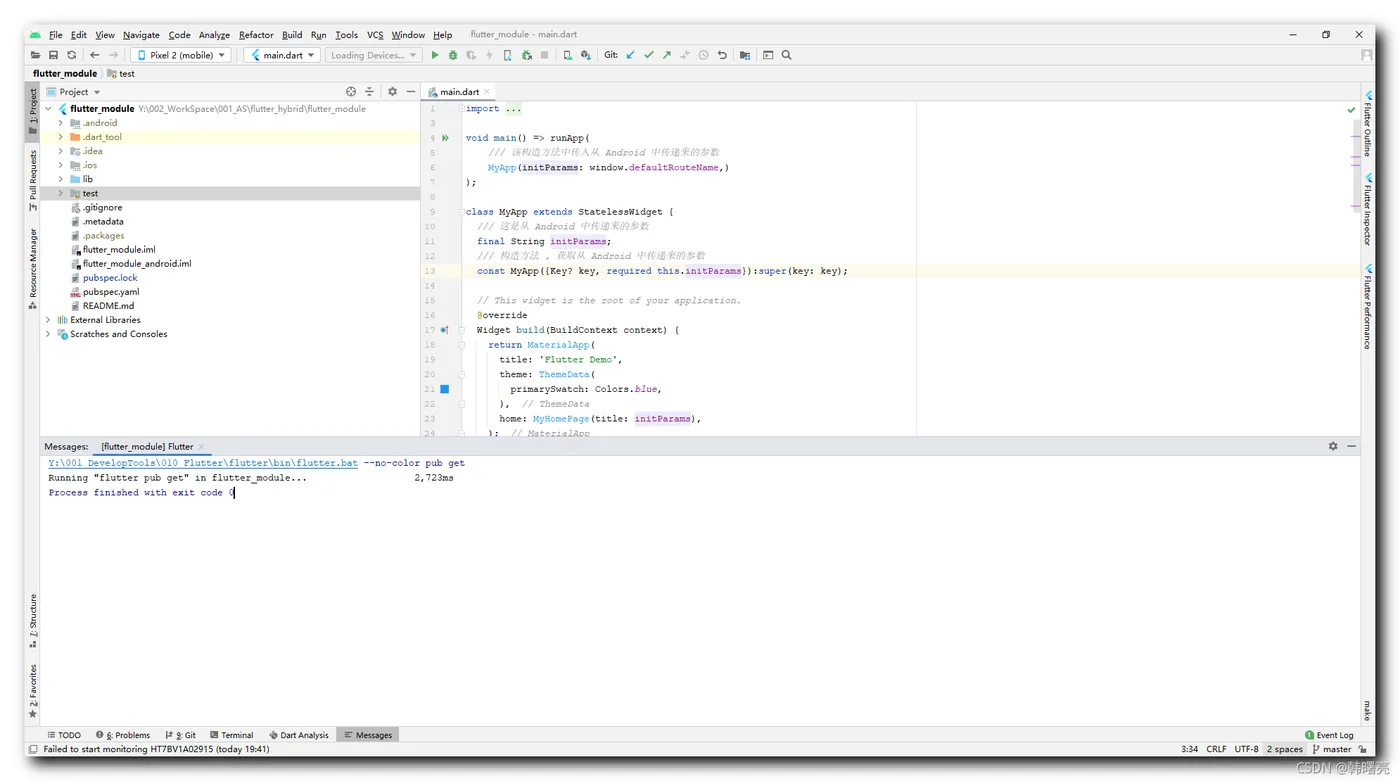This screenshot has height=781, width=1400.
Task: Click the Attach debugger to process icon
Action: tap(526, 55)
